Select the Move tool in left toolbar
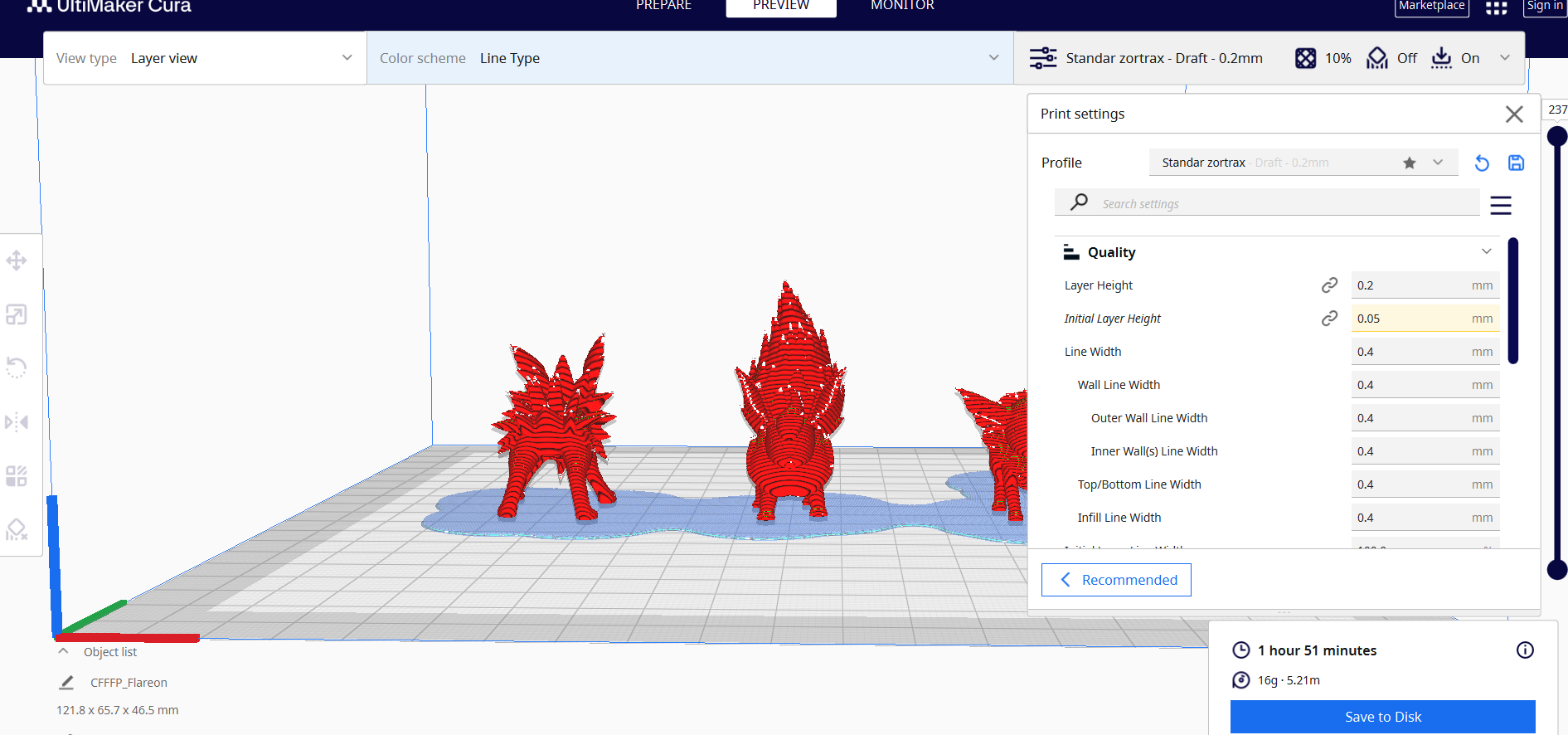Image resolution: width=1568 pixels, height=735 pixels. 17,260
